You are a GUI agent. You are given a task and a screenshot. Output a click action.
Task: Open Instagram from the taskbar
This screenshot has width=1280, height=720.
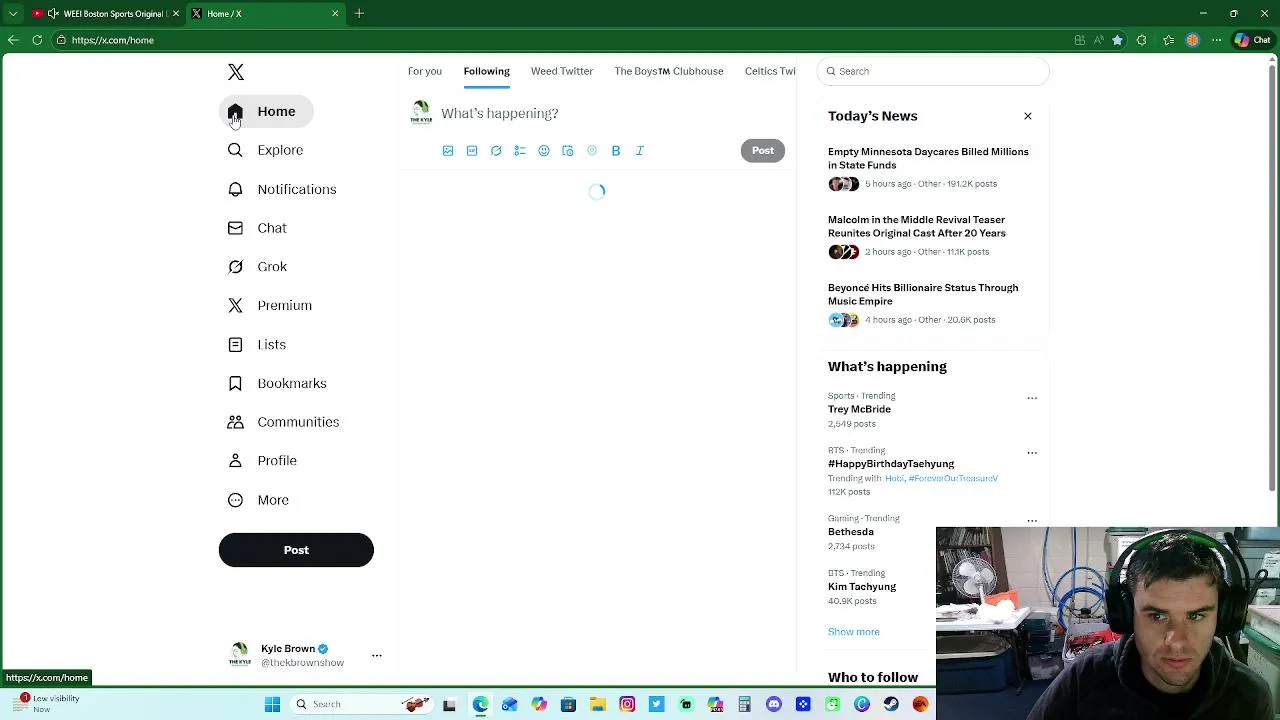(627, 704)
